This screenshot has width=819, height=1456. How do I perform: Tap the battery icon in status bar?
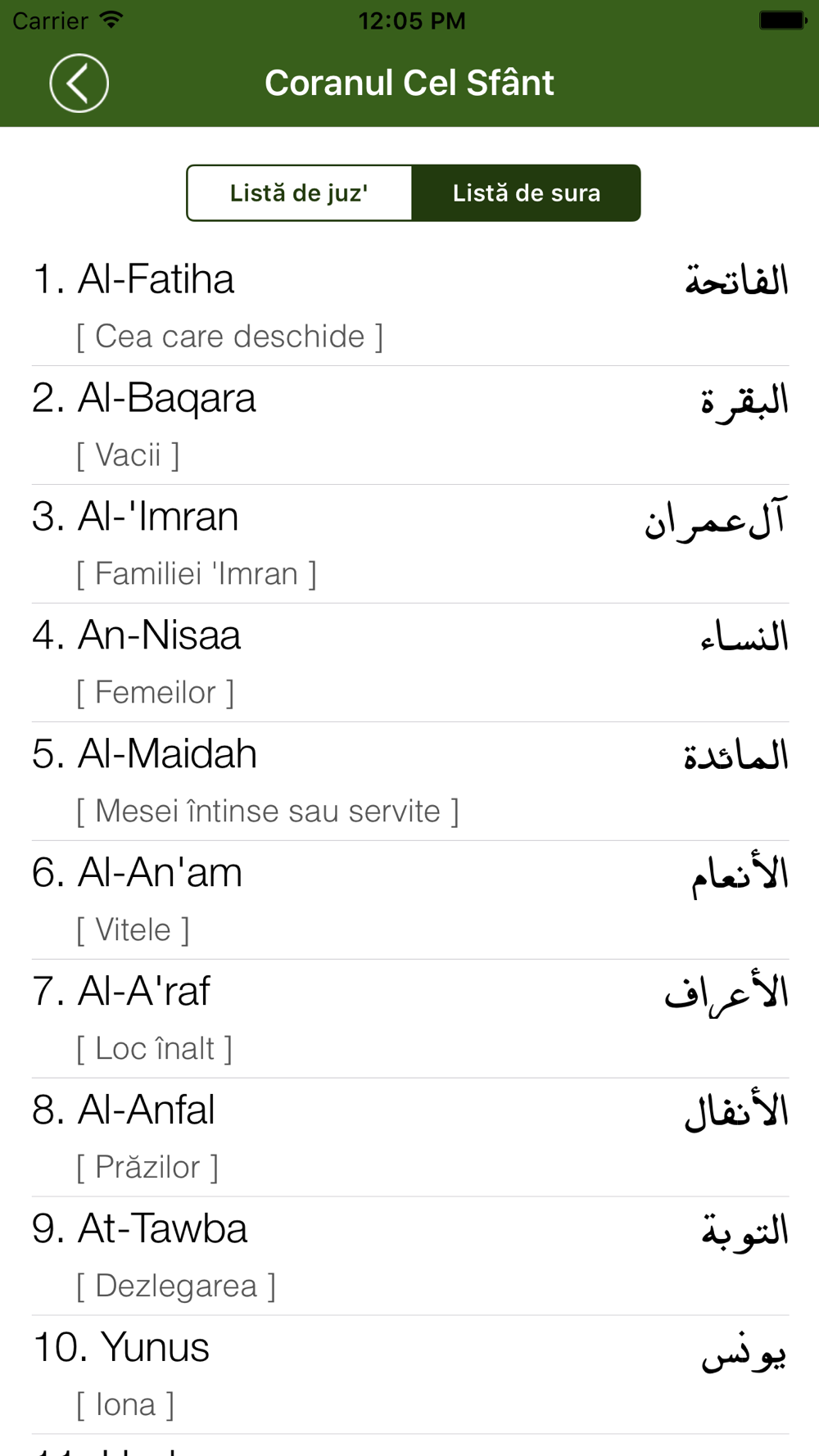point(782,20)
